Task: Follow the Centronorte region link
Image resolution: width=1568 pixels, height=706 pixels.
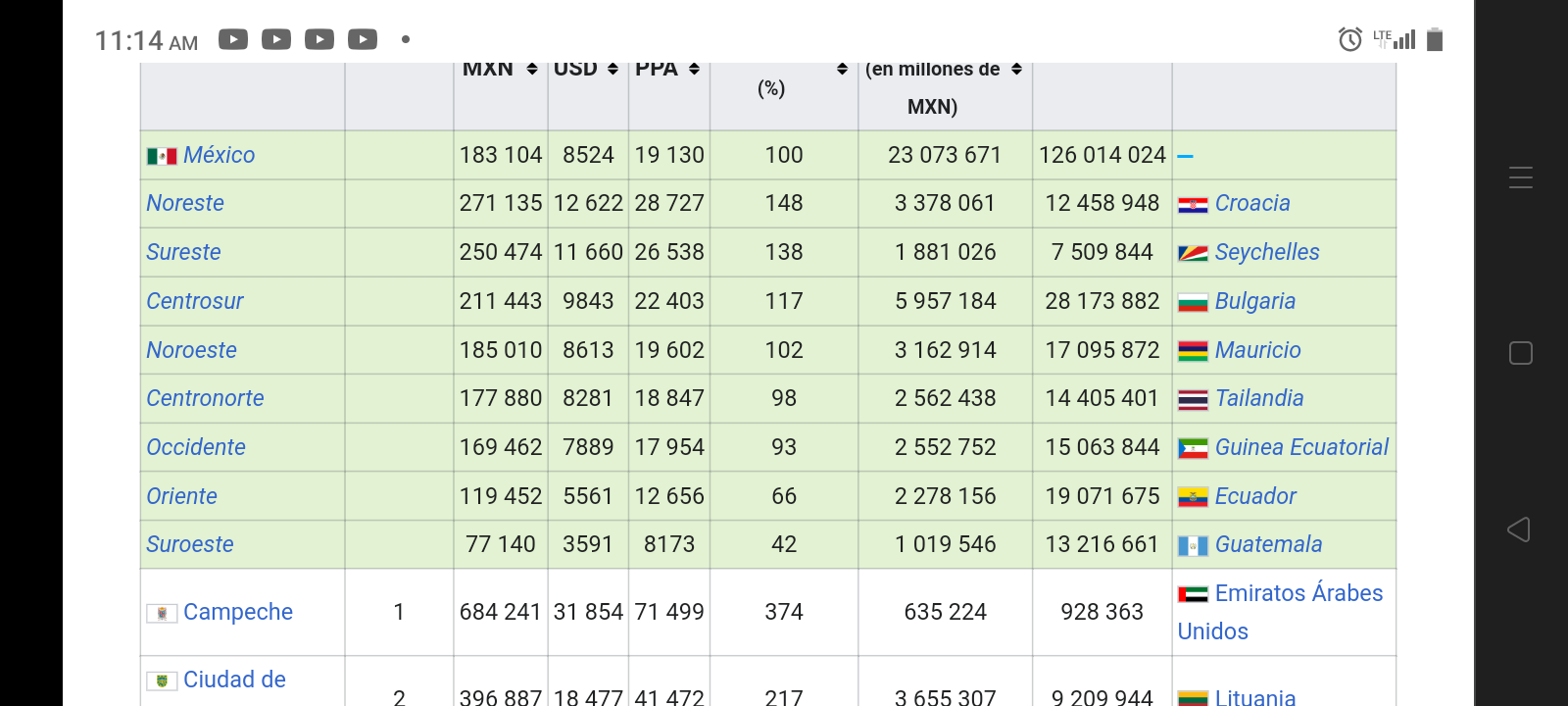Action: pyautogui.click(x=205, y=398)
